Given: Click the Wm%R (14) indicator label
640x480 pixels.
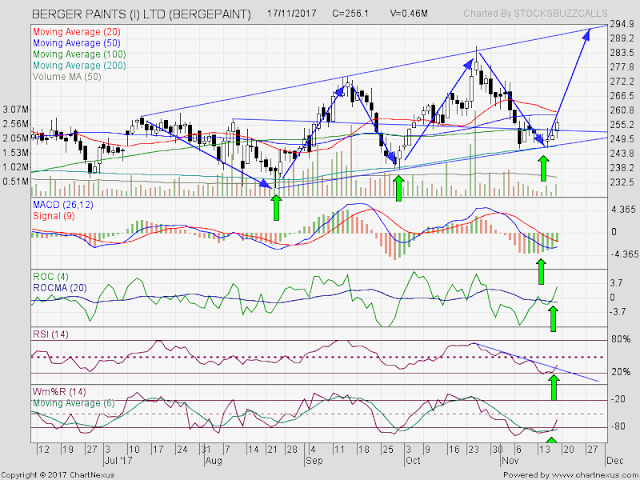Looking at the screenshot, I should (59, 392).
